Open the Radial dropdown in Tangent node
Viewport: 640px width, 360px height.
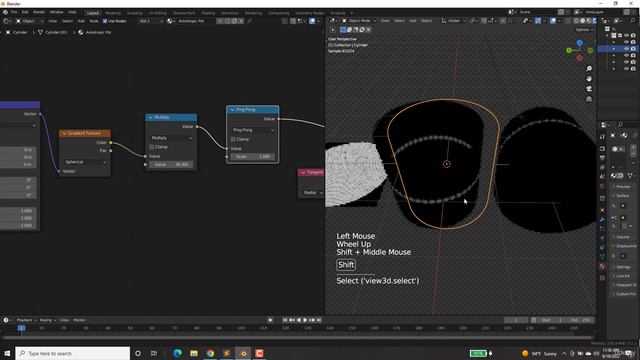[x=312, y=192]
